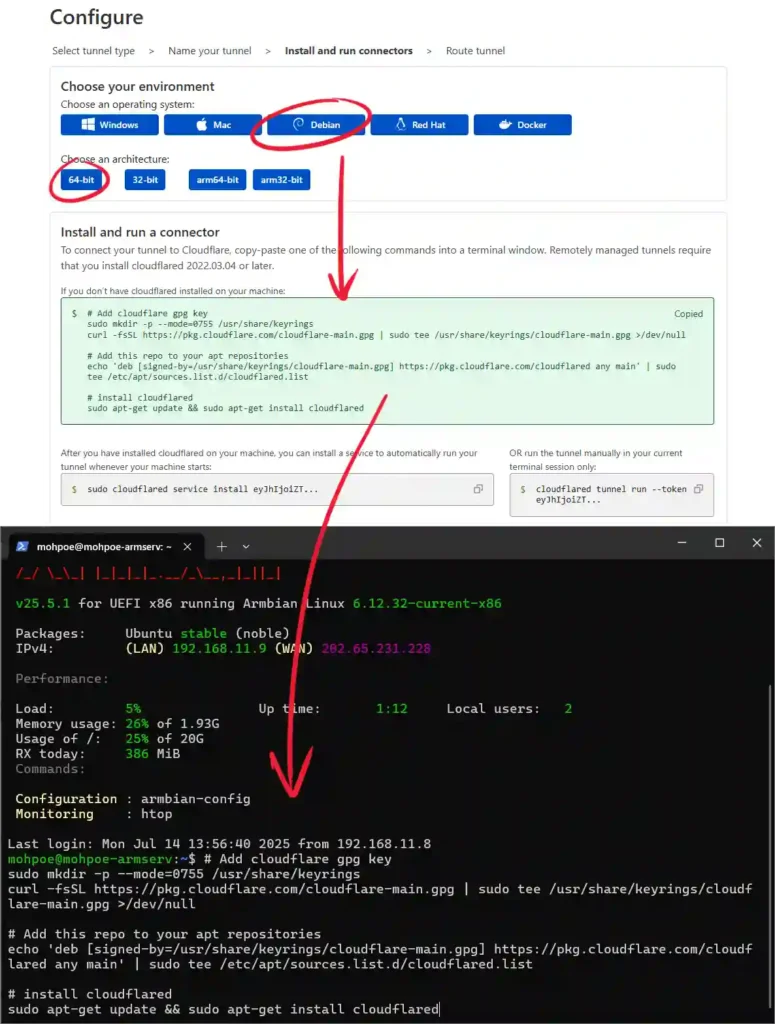The image size is (775, 1024).
Task: Click the Armbian version v25.5.1 text
Action: (42, 603)
